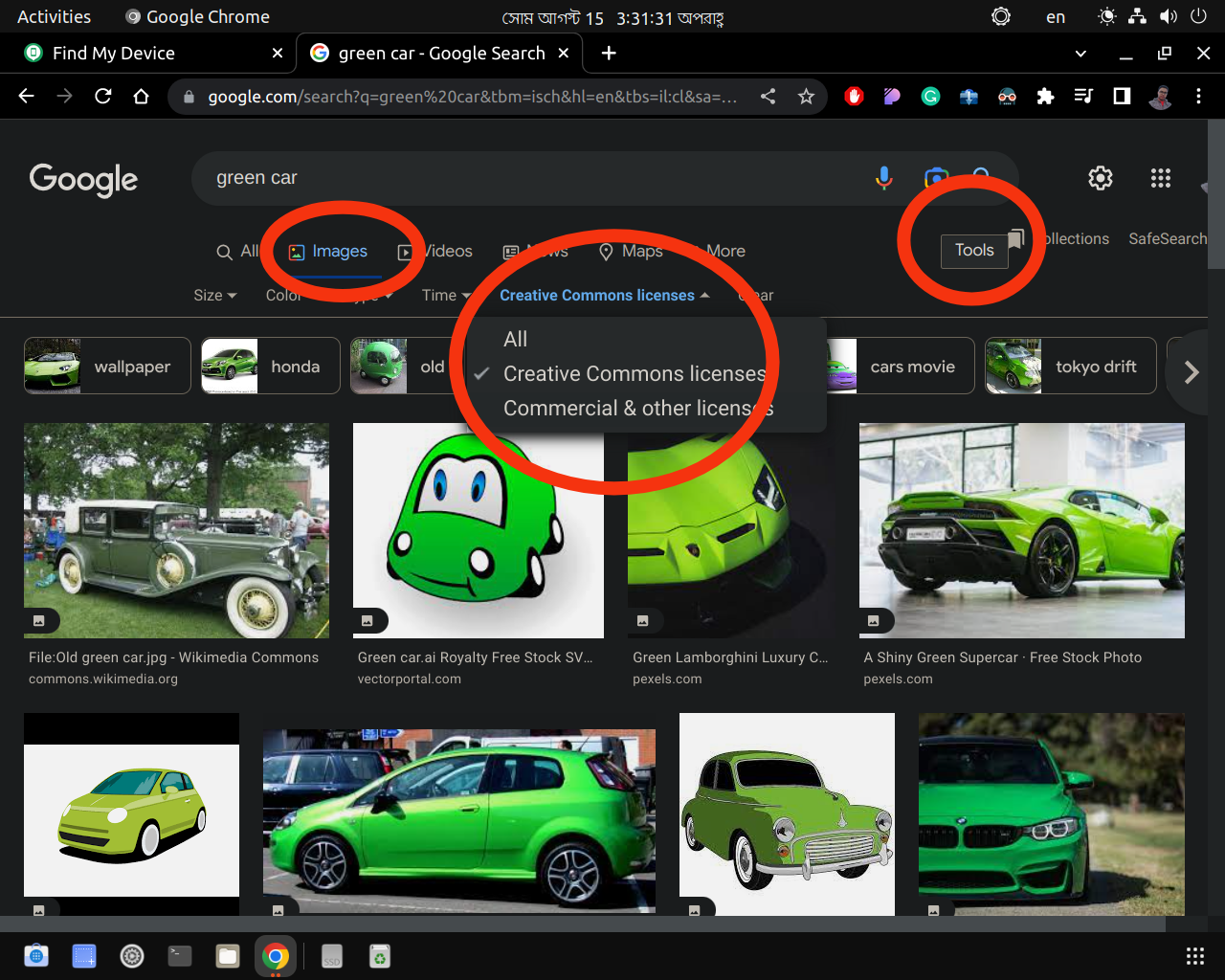
Task: Select the checked Creative Commons licenses option
Action: click(634, 374)
